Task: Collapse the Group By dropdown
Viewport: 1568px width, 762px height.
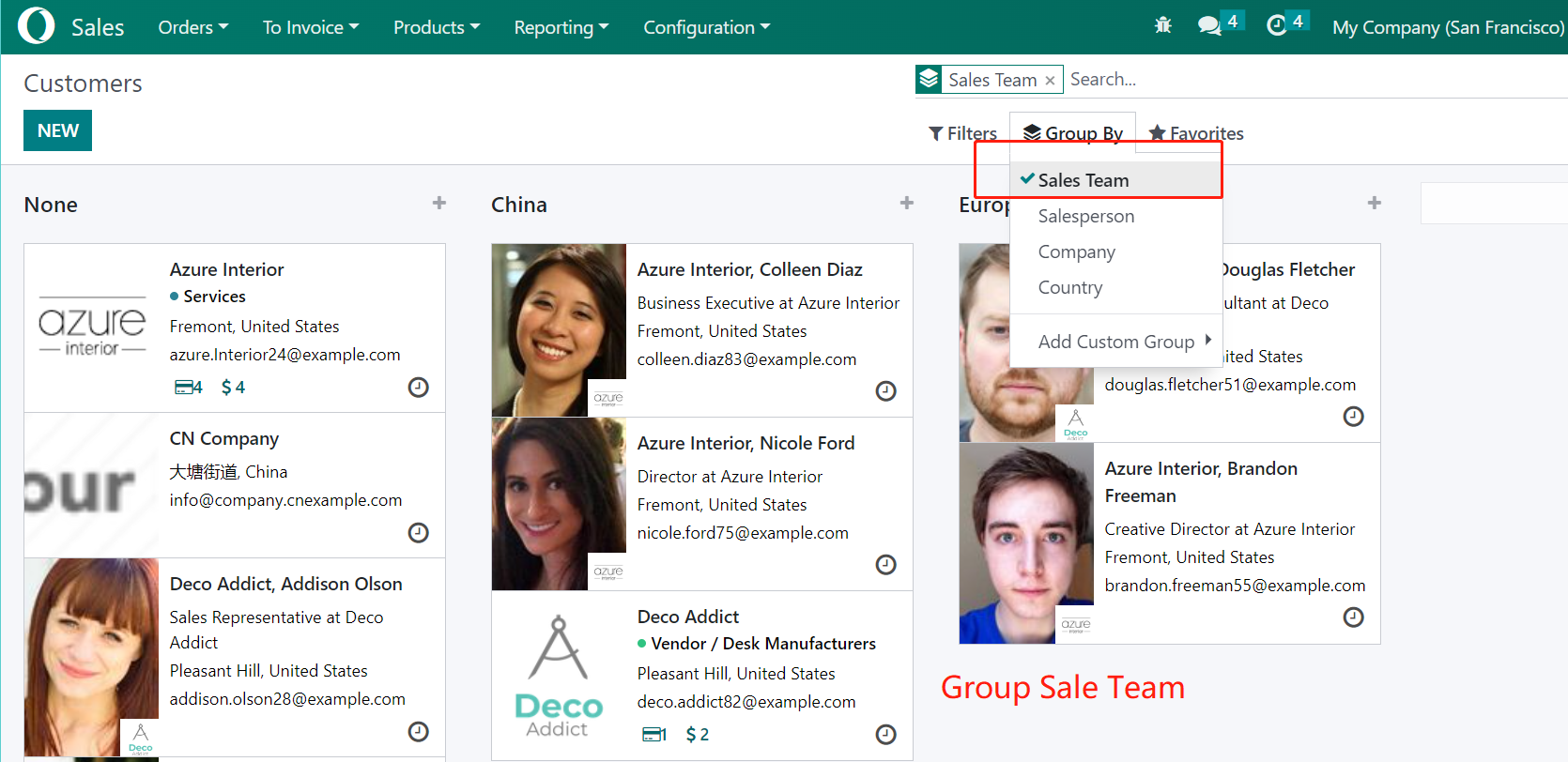Action: pos(1072,133)
